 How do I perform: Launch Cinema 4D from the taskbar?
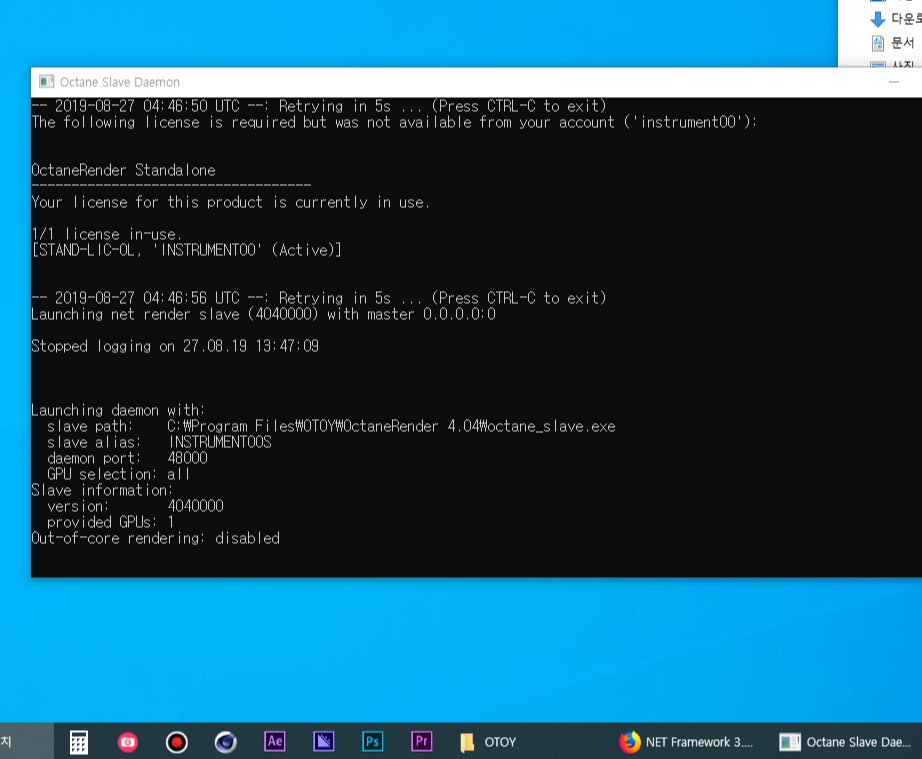pyautogui.click(x=225, y=742)
